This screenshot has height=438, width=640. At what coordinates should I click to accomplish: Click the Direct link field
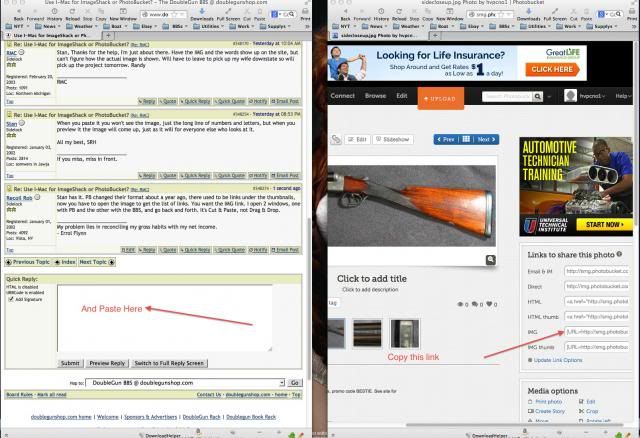pos(597,286)
